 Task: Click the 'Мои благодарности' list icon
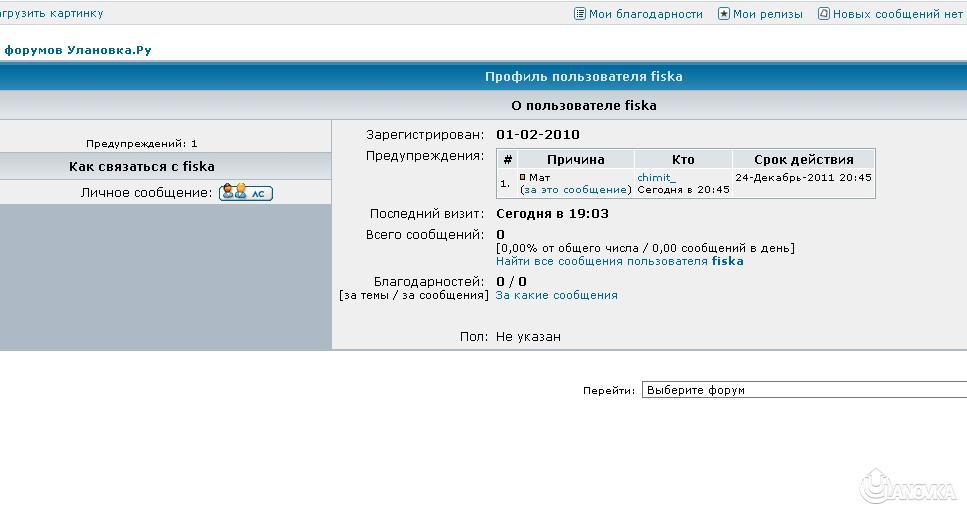click(x=580, y=14)
